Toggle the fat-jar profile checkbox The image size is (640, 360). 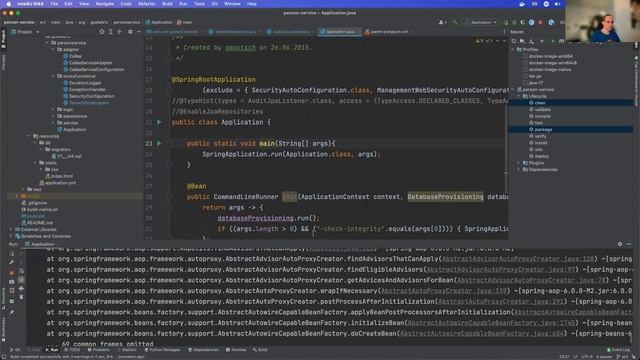click(x=525, y=76)
